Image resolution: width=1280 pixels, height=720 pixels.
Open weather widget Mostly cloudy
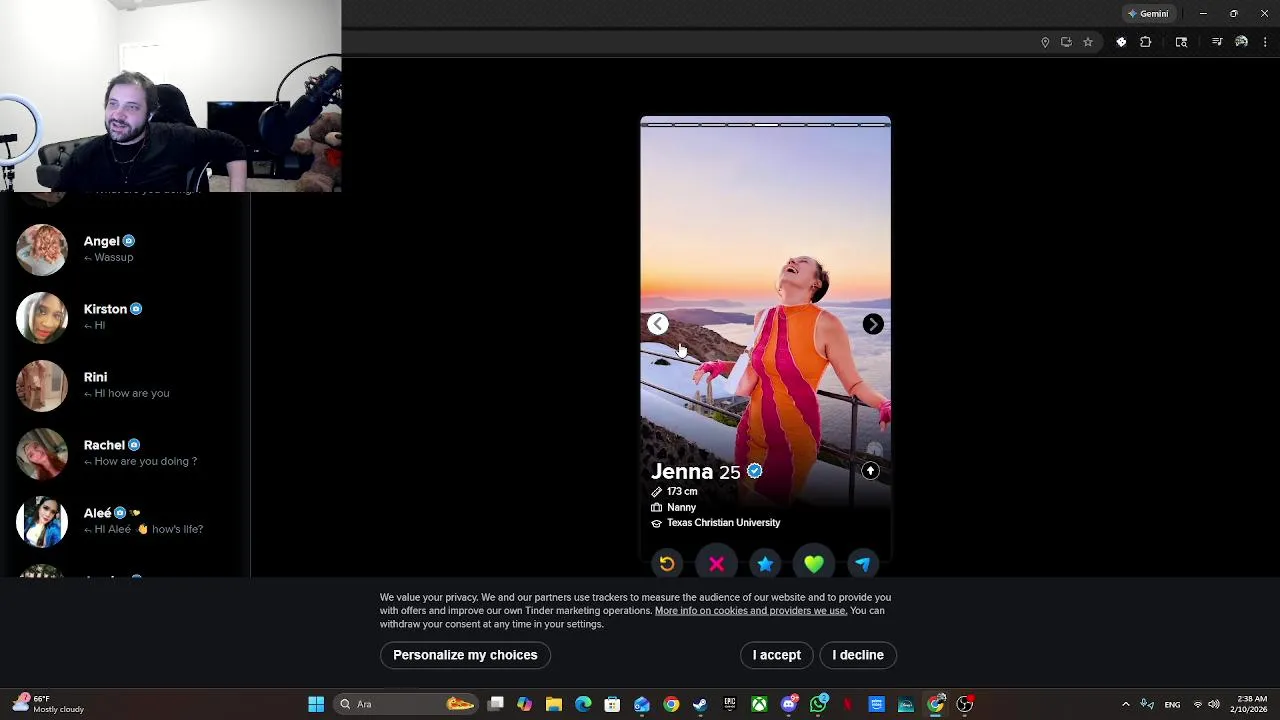tap(46, 704)
